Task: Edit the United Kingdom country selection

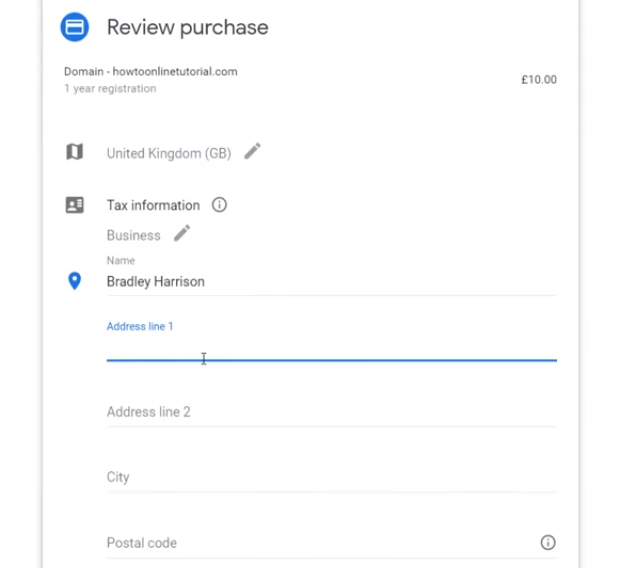Action: (252, 151)
